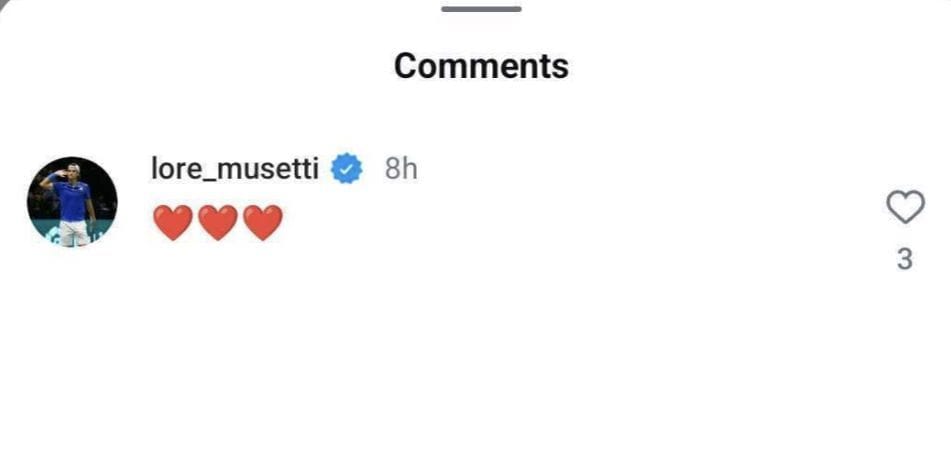Screen dimensions: 951x472
Task: Visit the commenter's profile via circular photo
Action: tap(72, 202)
